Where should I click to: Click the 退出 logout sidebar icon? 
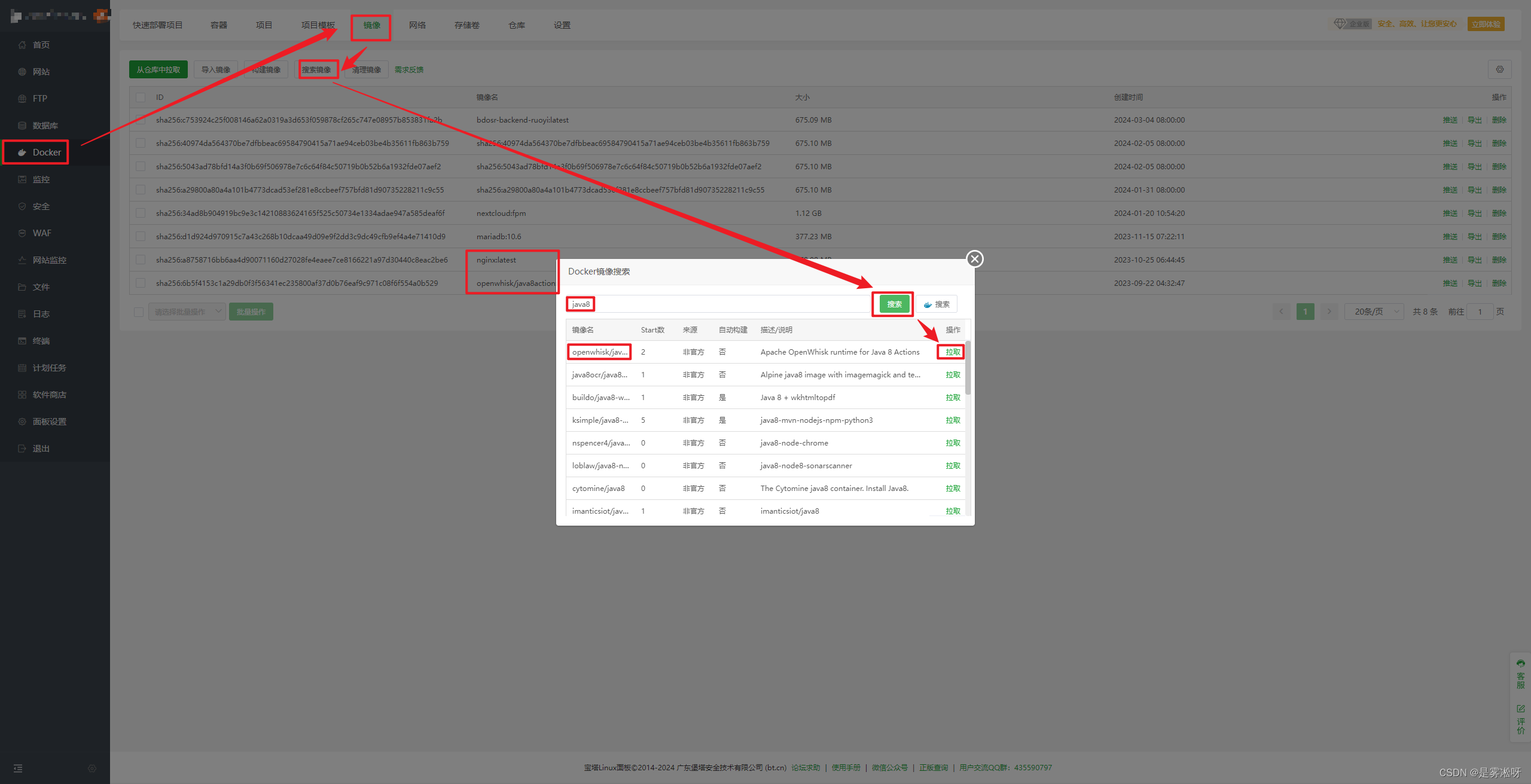[22, 449]
